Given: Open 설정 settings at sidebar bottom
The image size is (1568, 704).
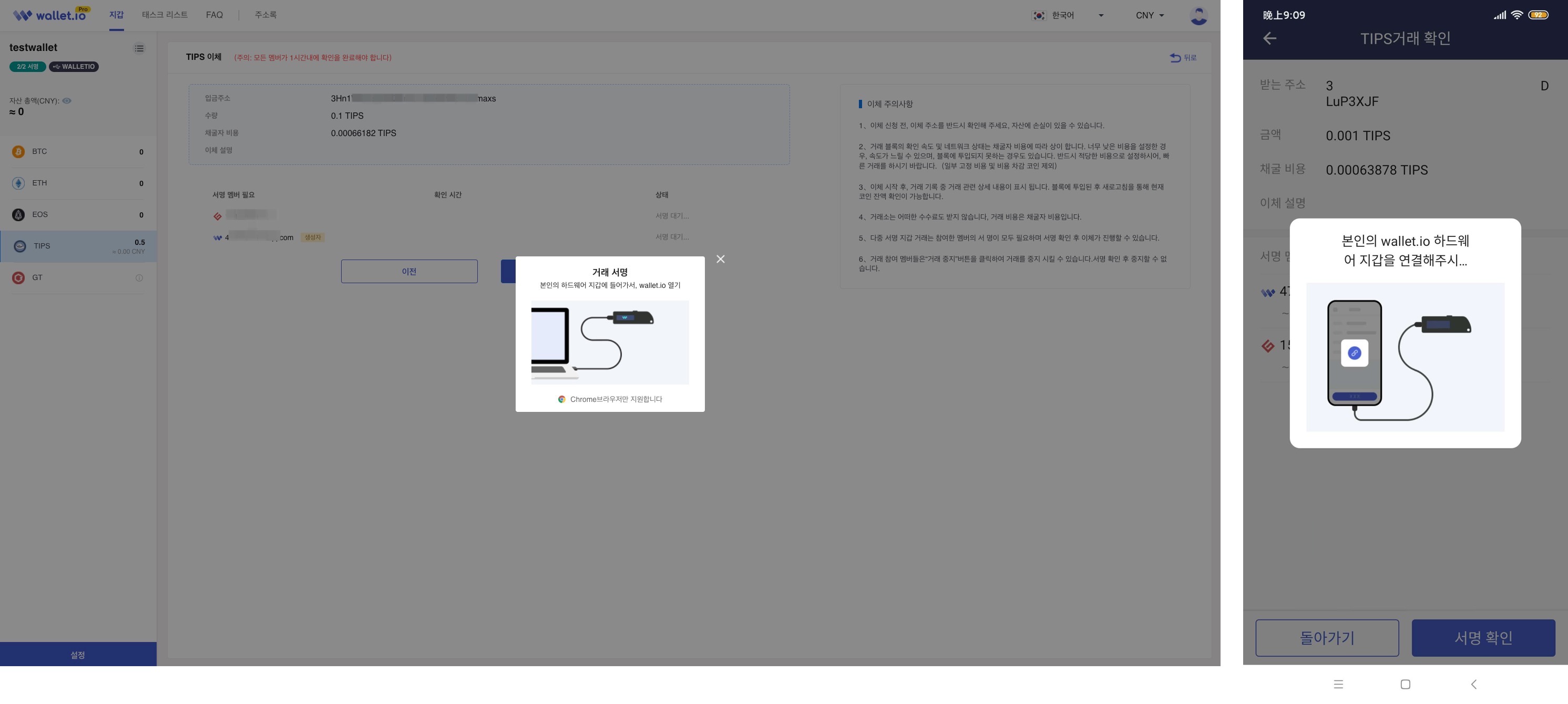Looking at the screenshot, I should tap(78, 655).
